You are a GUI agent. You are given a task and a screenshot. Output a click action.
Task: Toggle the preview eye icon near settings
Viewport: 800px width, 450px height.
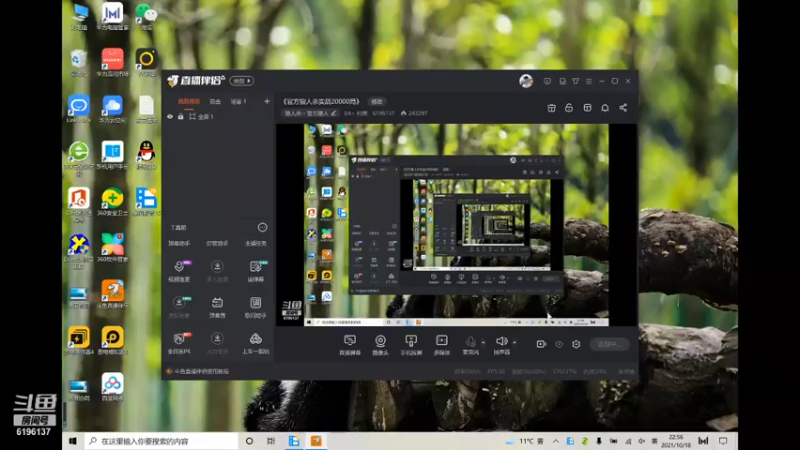[559, 344]
